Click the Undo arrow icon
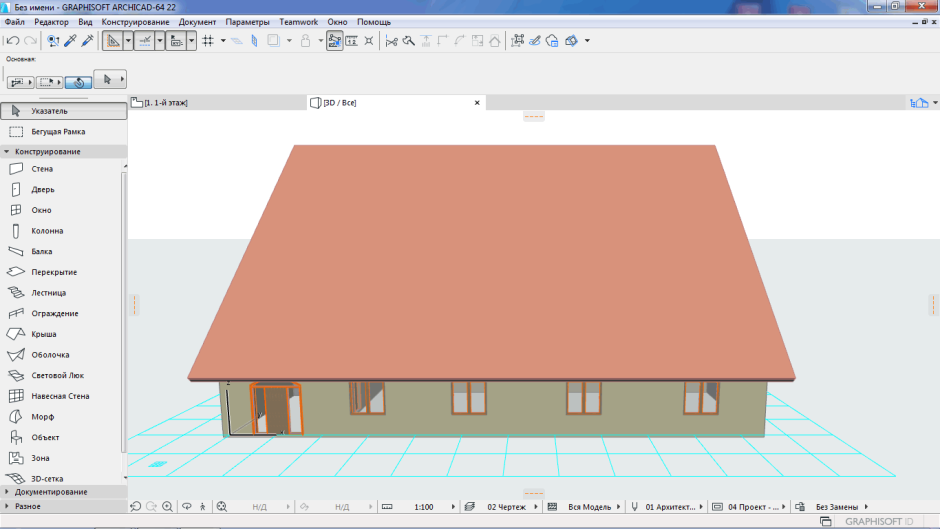 [x=13, y=41]
